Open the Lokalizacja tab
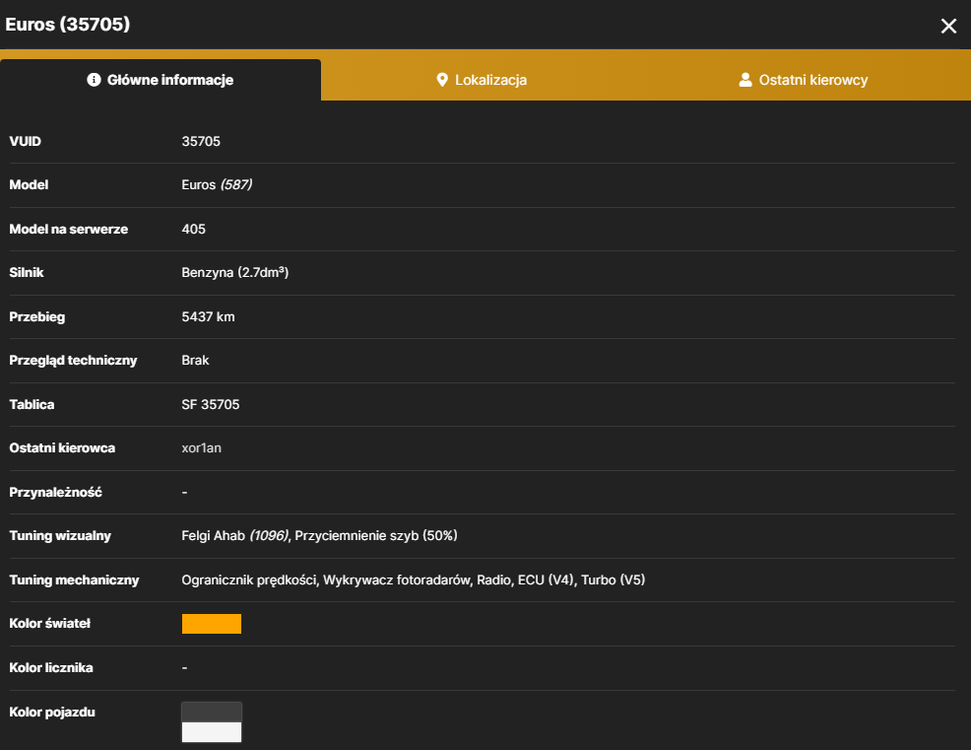Viewport: 971px width, 750px height. tap(482, 80)
